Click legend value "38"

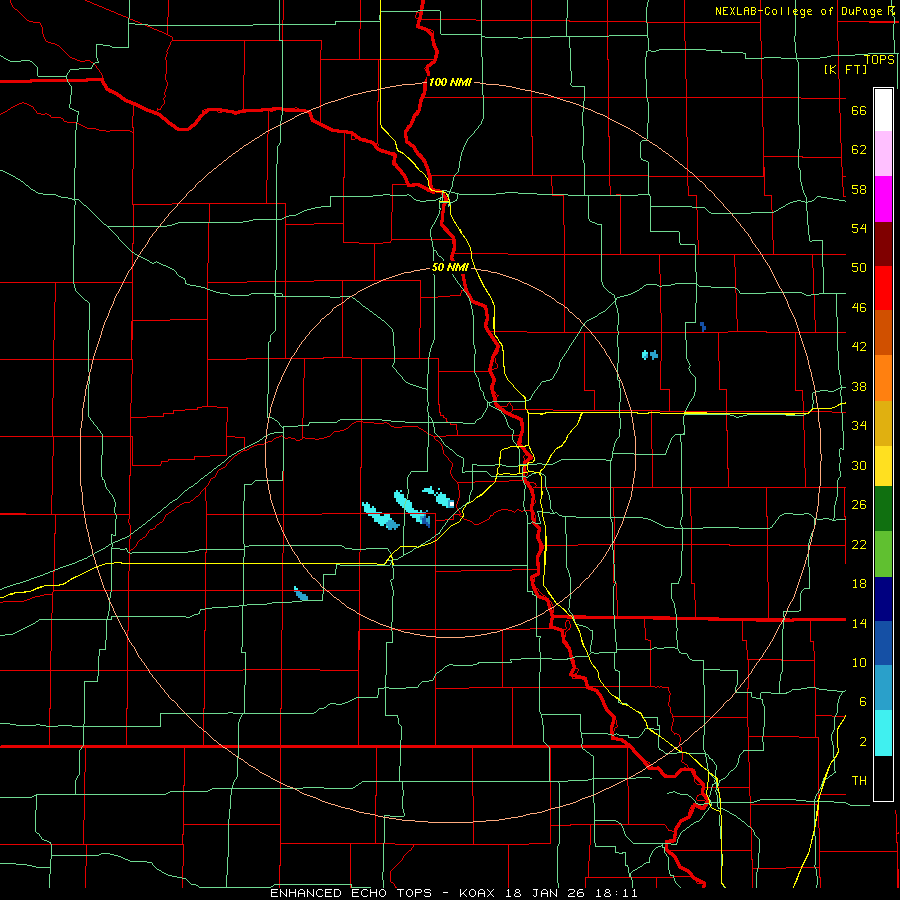pyautogui.click(x=859, y=387)
